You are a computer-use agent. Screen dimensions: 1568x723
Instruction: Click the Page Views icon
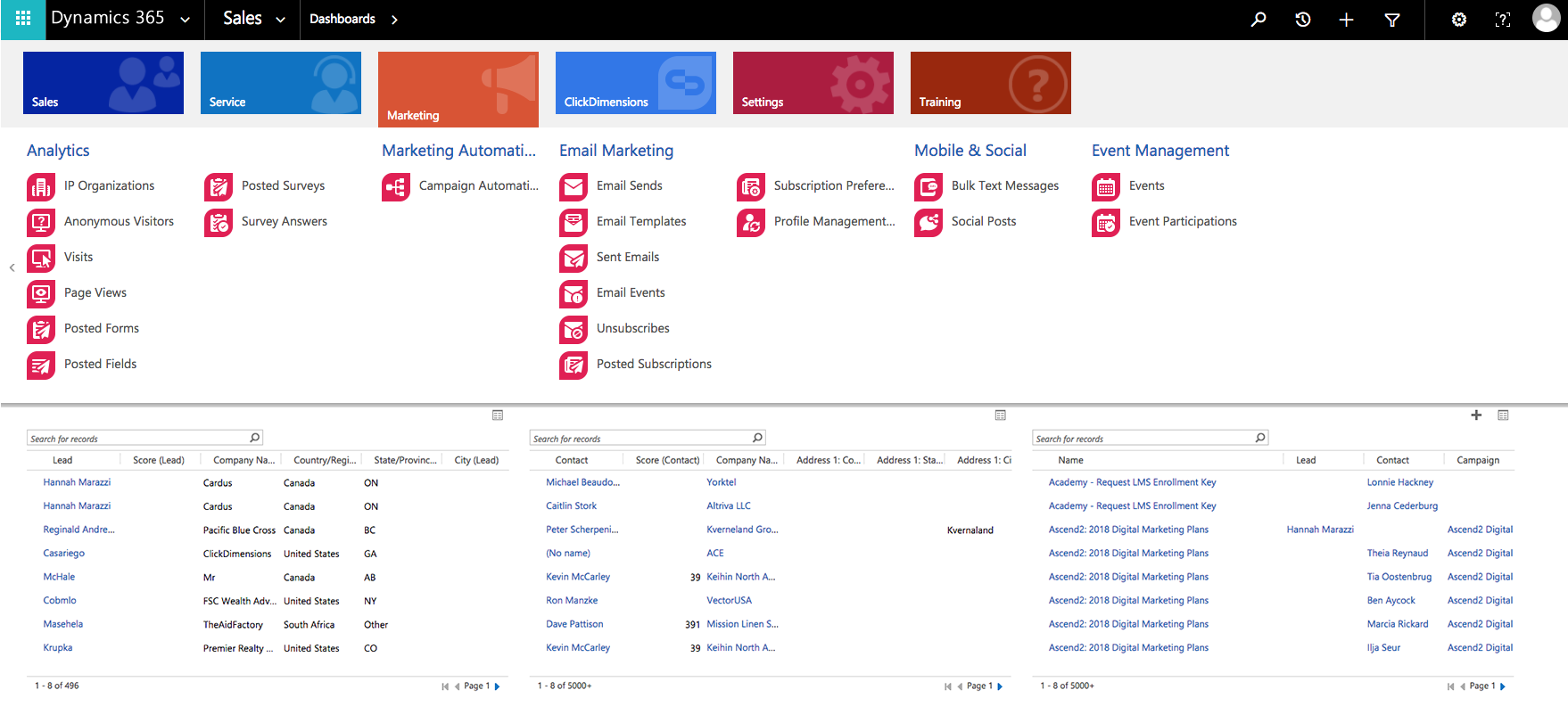pyautogui.click(x=41, y=294)
